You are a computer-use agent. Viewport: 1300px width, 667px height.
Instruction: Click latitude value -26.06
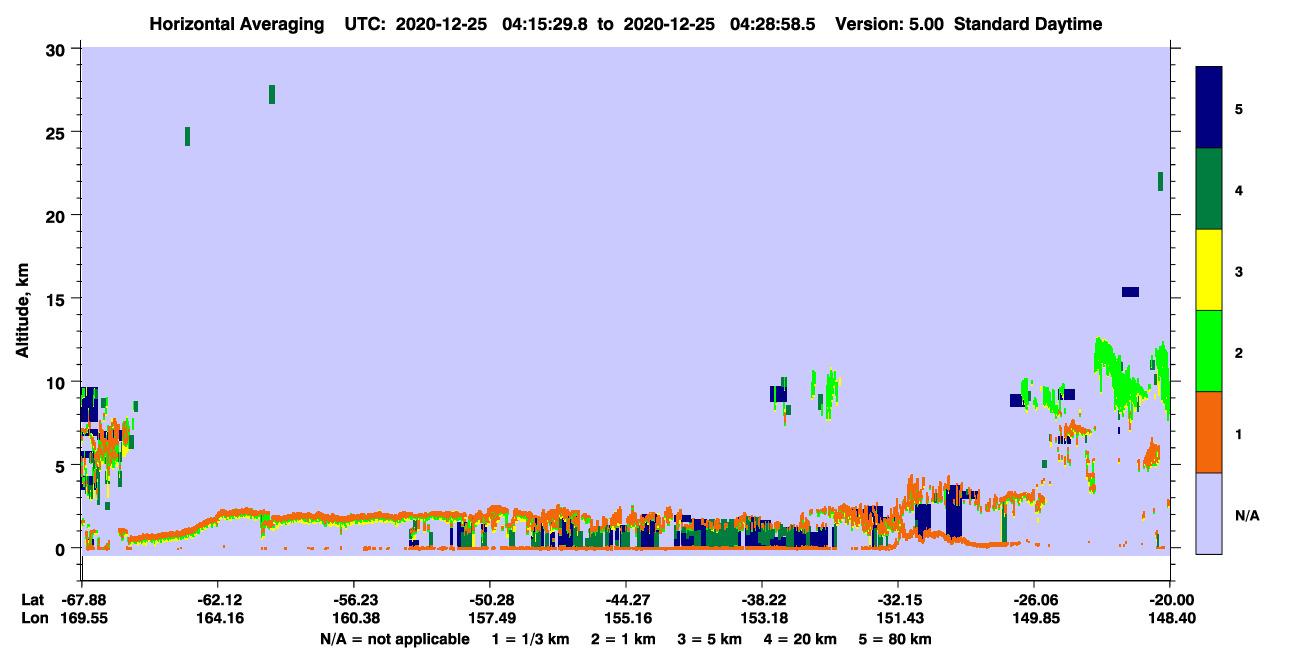click(1033, 599)
